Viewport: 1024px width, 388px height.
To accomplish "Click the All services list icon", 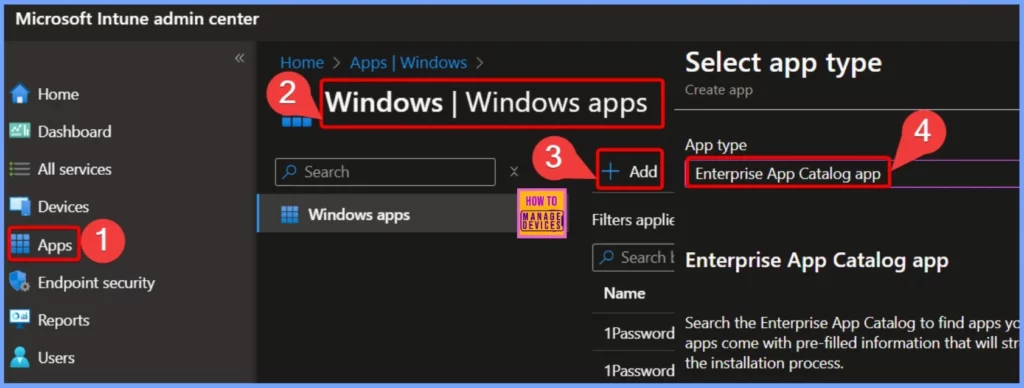I will 20,169.
